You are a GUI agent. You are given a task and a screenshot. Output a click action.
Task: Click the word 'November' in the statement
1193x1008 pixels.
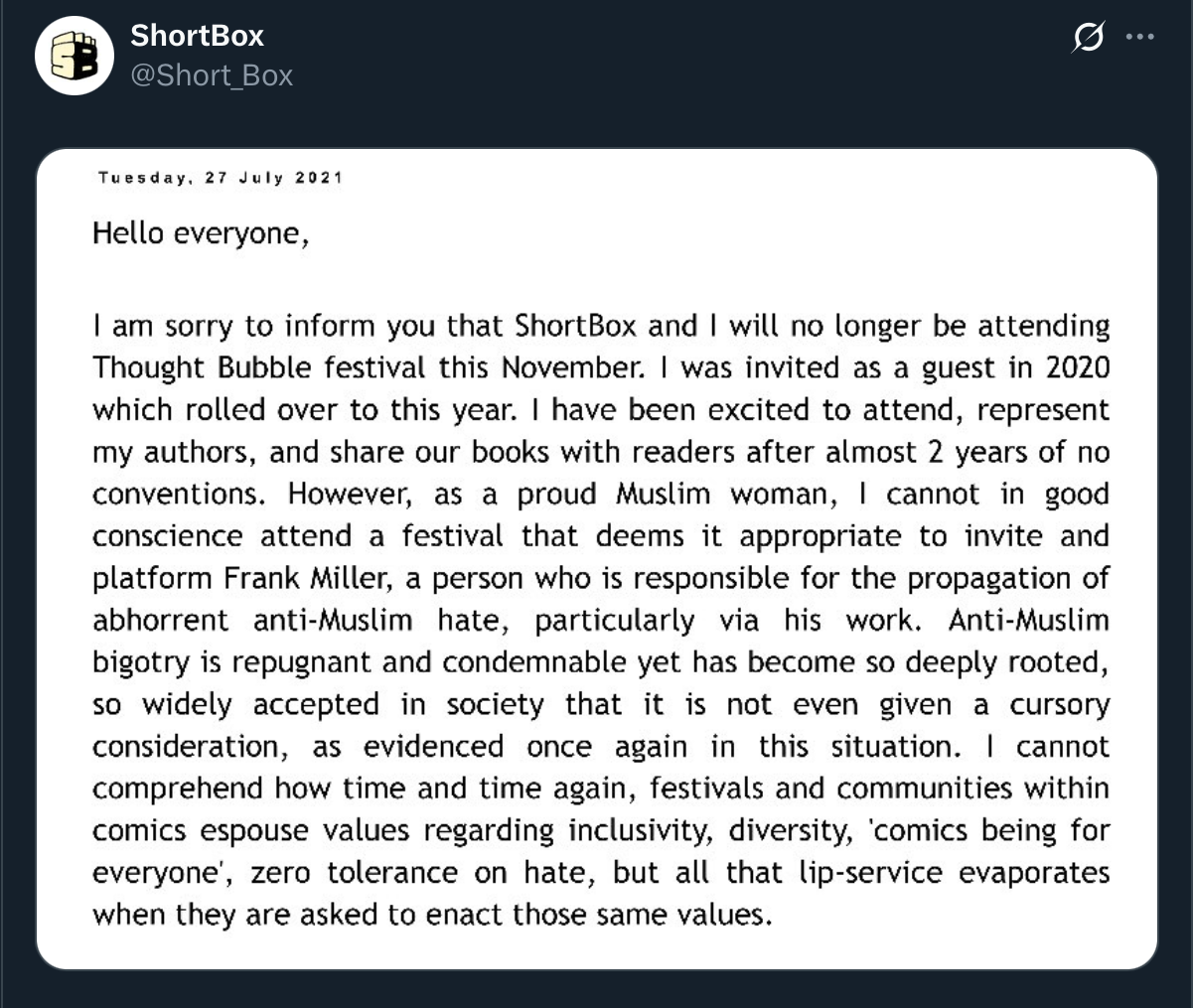(x=566, y=367)
